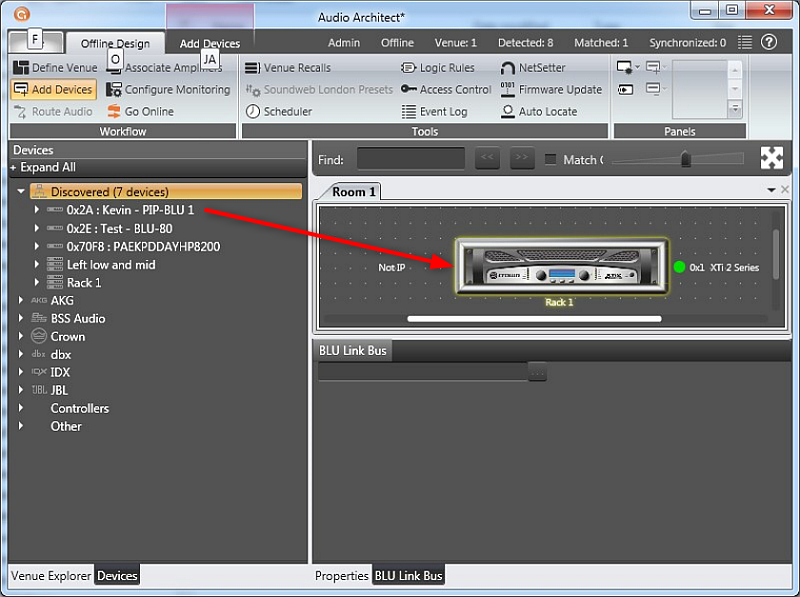
Task: Expand the Other category
Action: [20, 426]
